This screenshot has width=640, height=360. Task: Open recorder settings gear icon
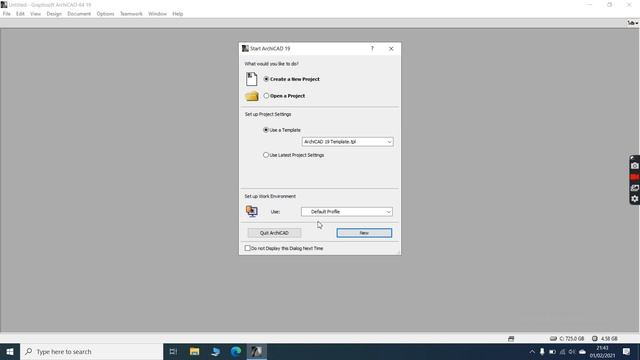[635, 199]
